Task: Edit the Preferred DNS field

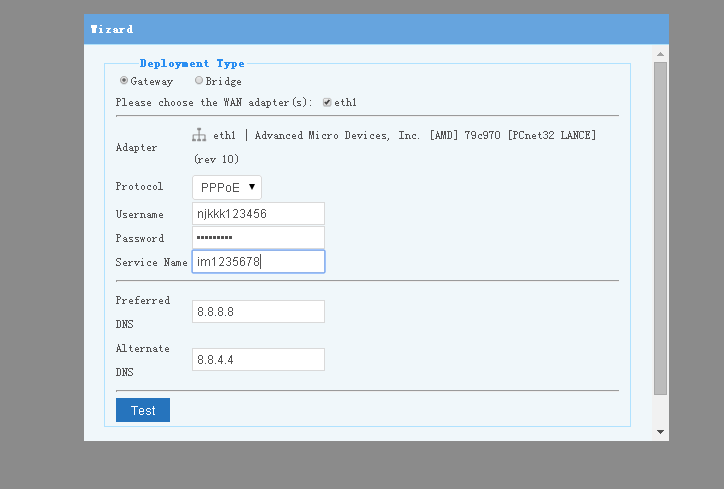Action: click(x=258, y=312)
